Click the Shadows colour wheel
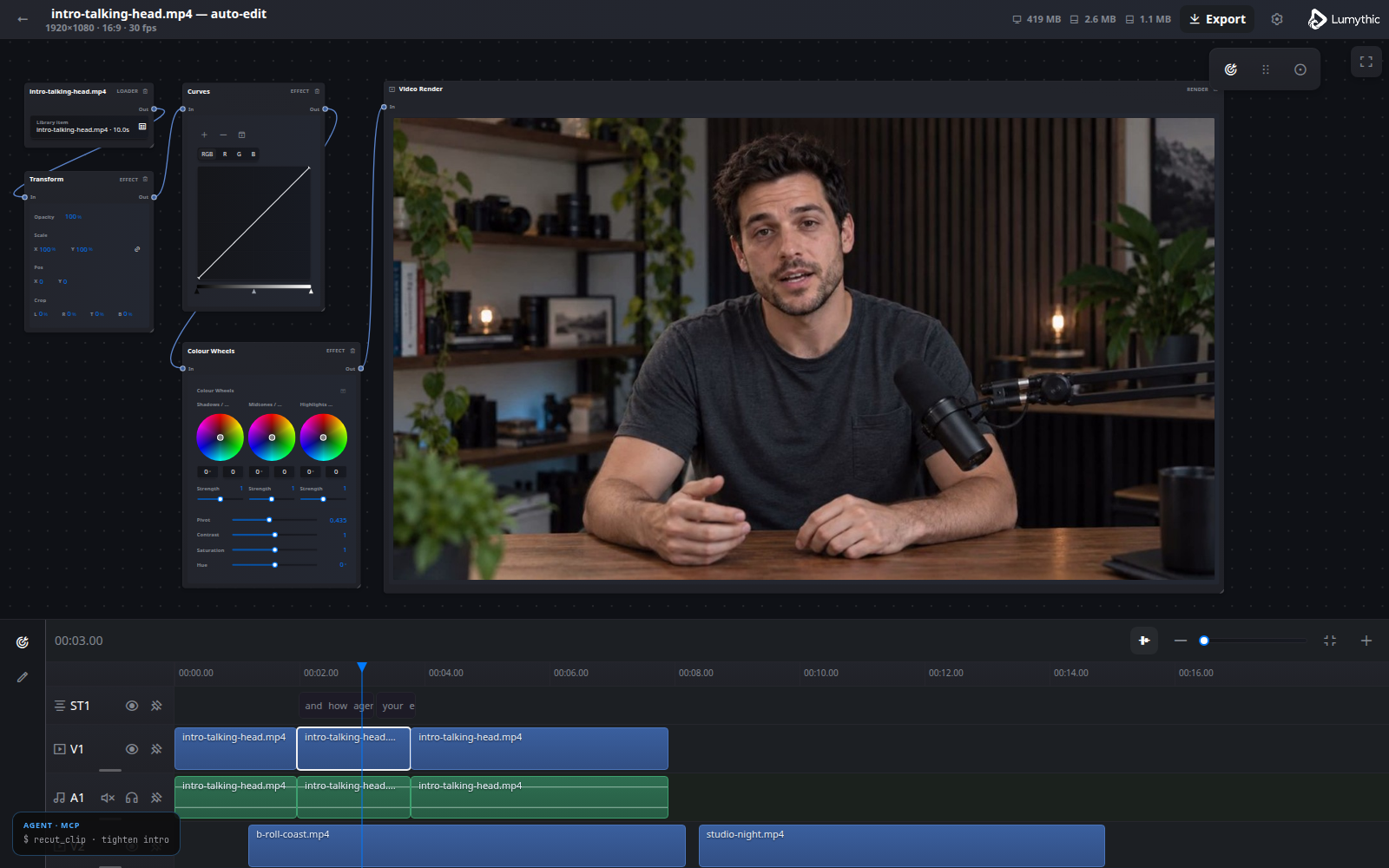The width and height of the screenshot is (1389, 868). click(221, 437)
